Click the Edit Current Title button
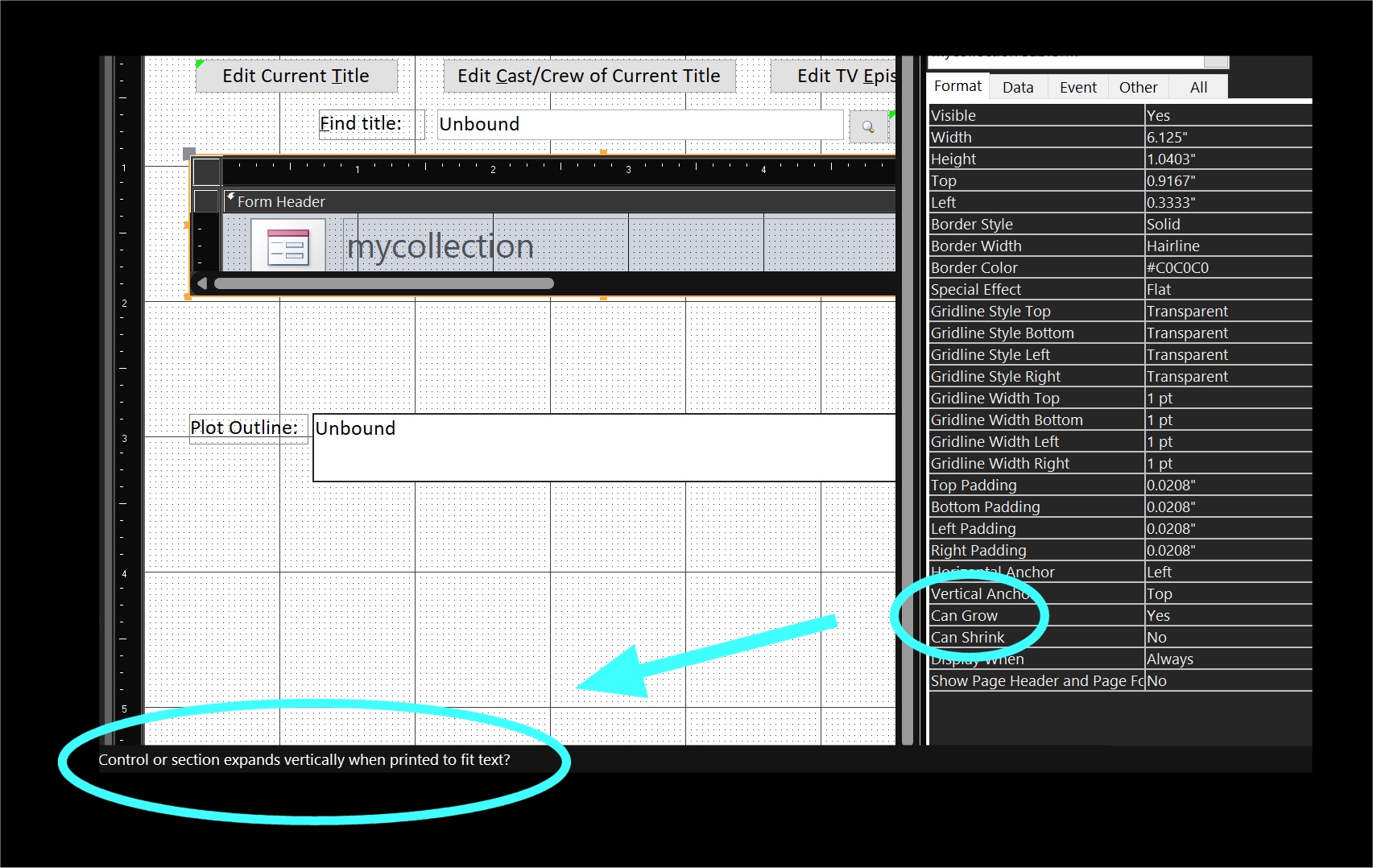The width and height of the screenshot is (1373, 868). [x=296, y=76]
